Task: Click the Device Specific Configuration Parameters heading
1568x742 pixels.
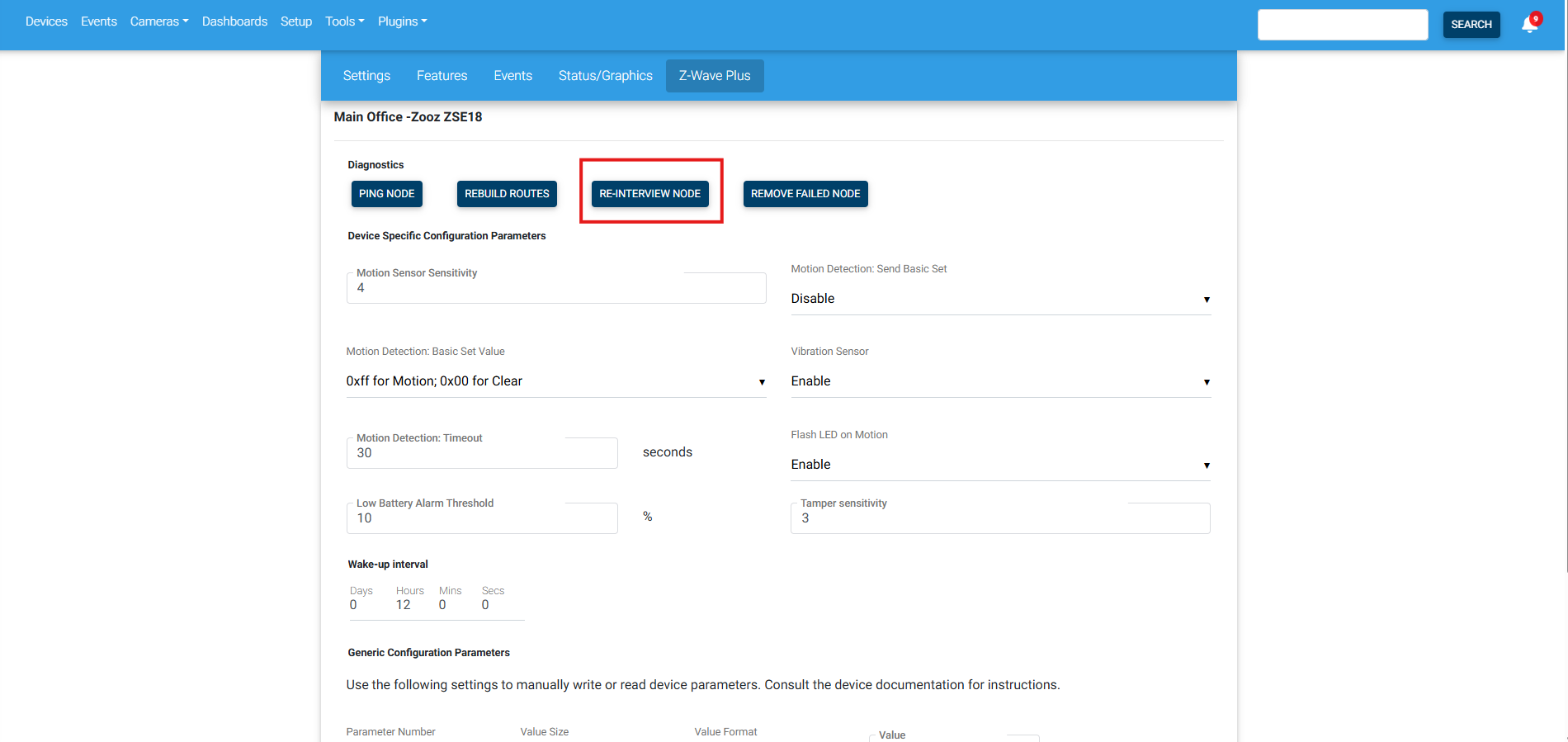Action: [x=446, y=236]
